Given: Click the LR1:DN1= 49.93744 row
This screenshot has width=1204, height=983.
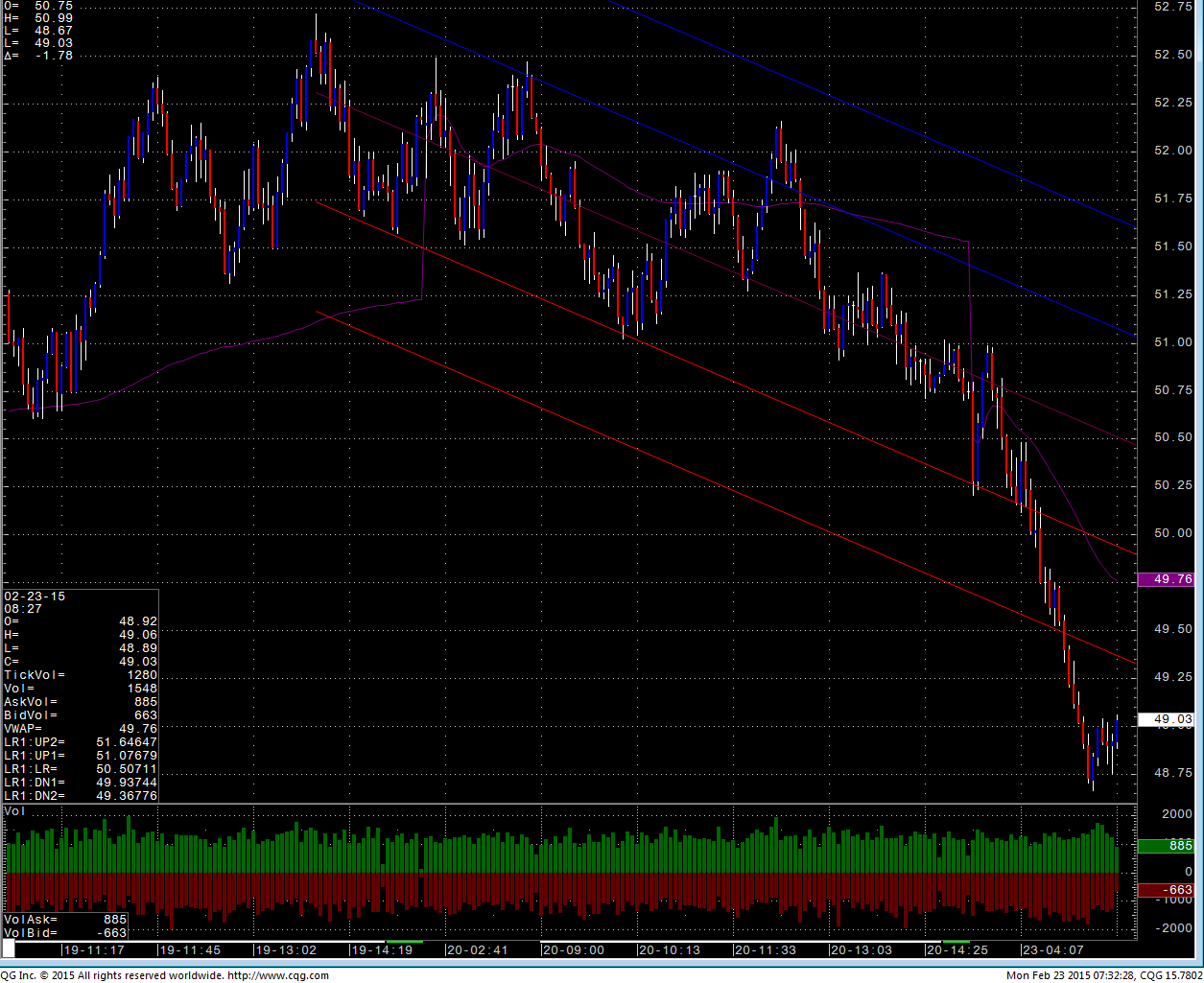Looking at the screenshot, I should pyautogui.click(x=81, y=783).
